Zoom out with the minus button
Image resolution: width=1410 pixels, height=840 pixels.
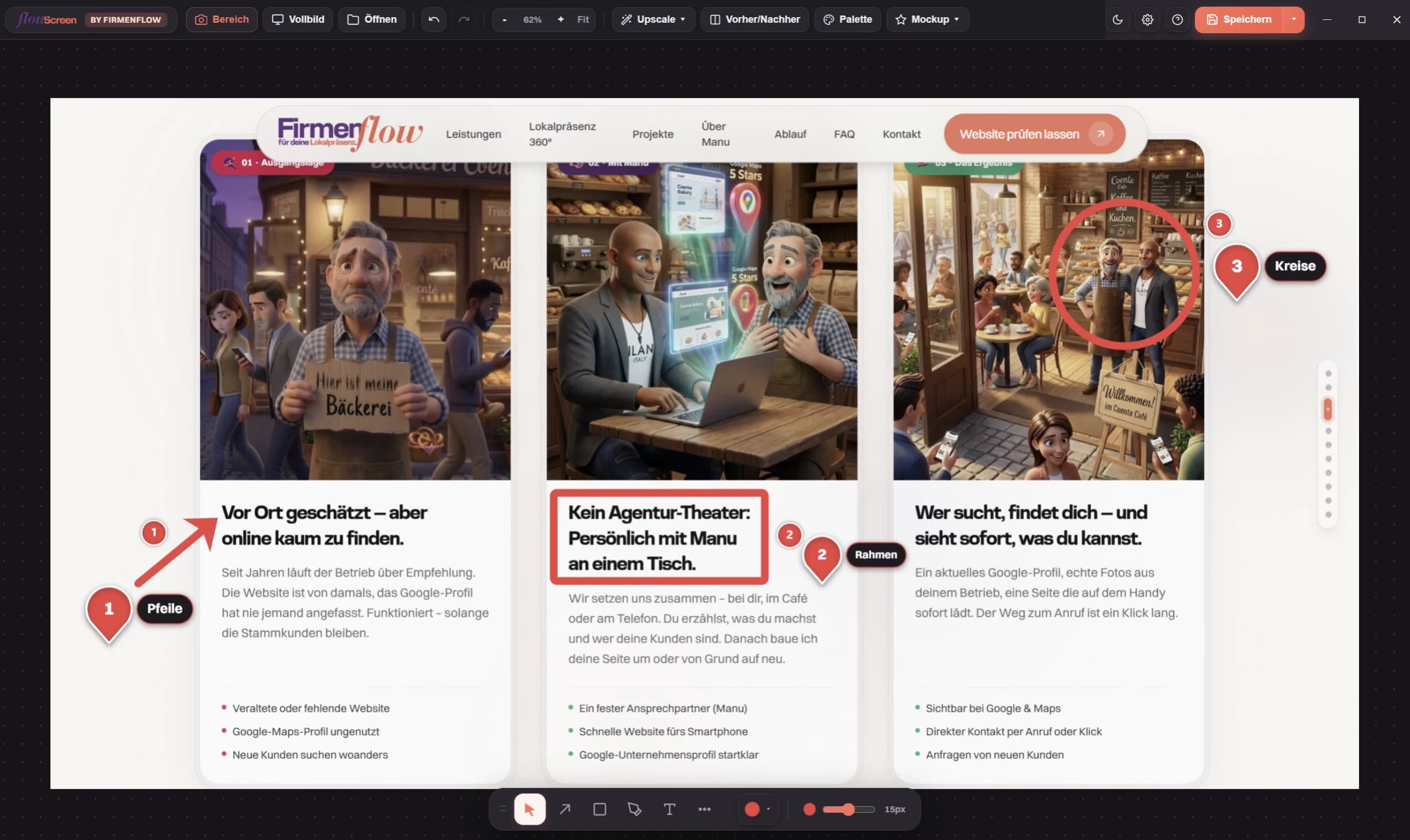click(504, 19)
